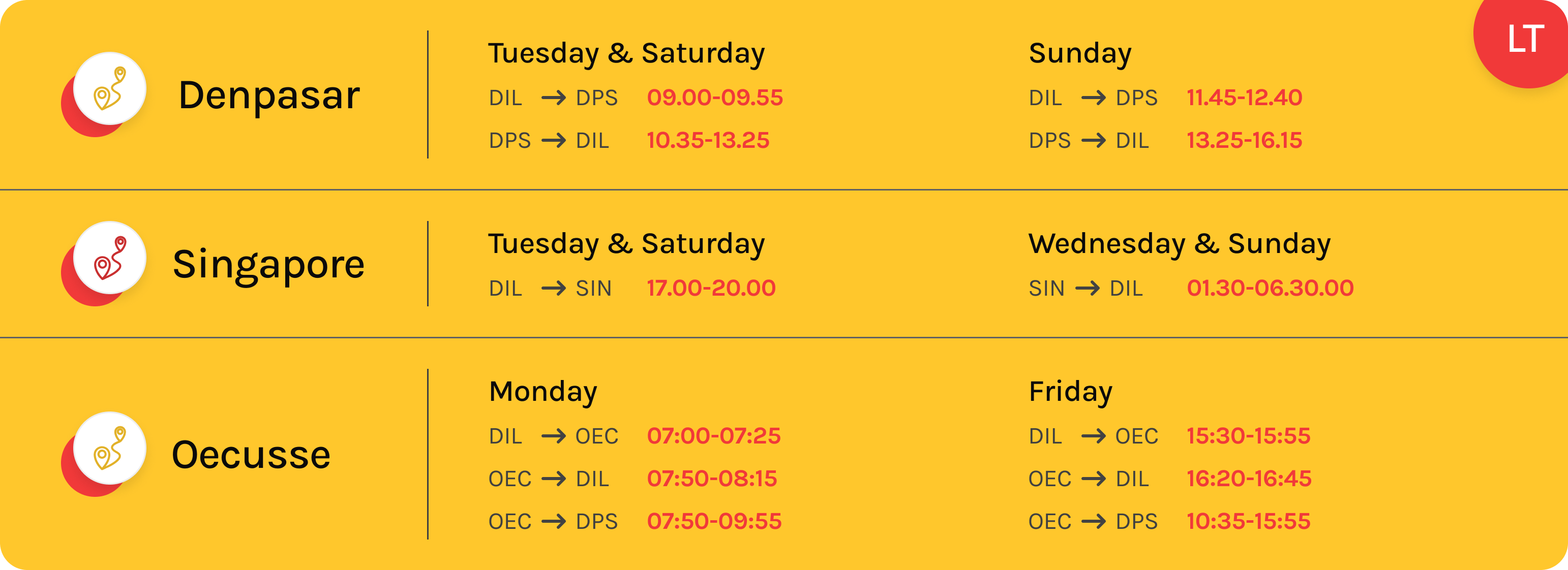Click the red LT badge
1568x570 pixels.
point(1524,39)
